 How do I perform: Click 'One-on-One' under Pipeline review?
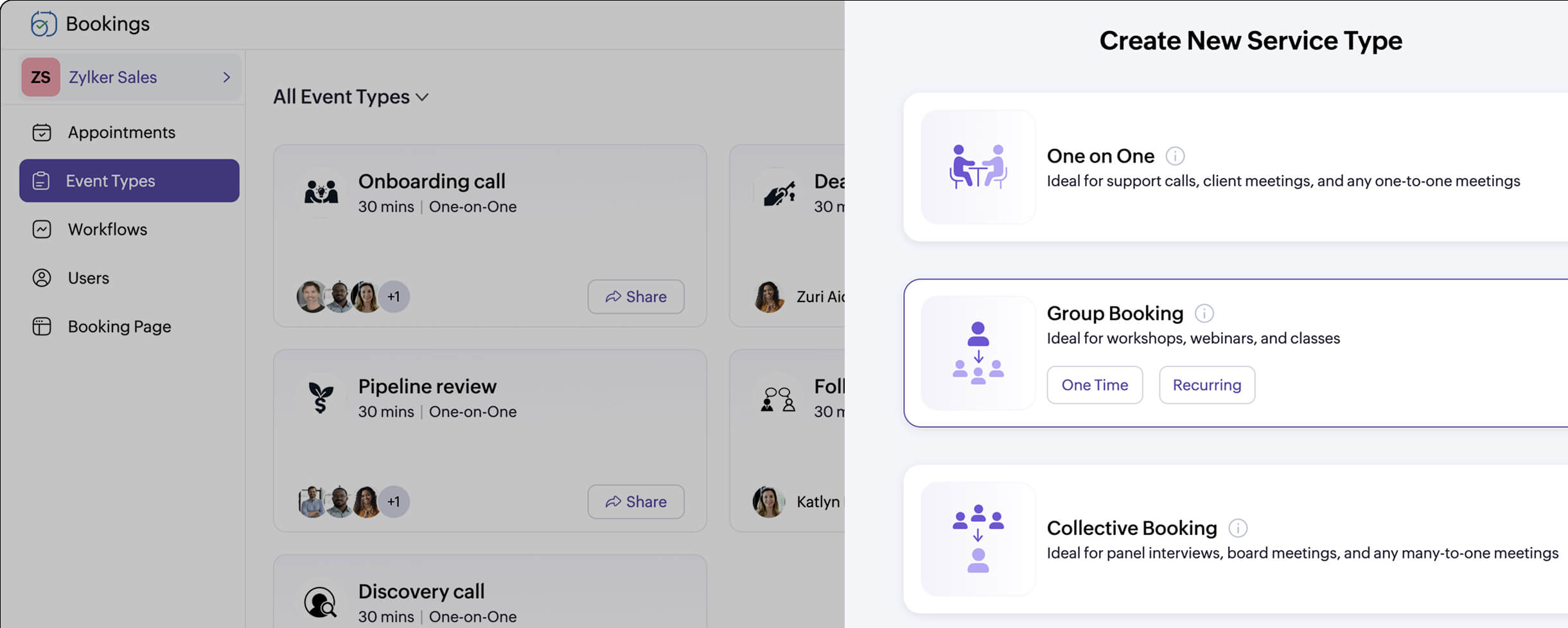tap(473, 411)
